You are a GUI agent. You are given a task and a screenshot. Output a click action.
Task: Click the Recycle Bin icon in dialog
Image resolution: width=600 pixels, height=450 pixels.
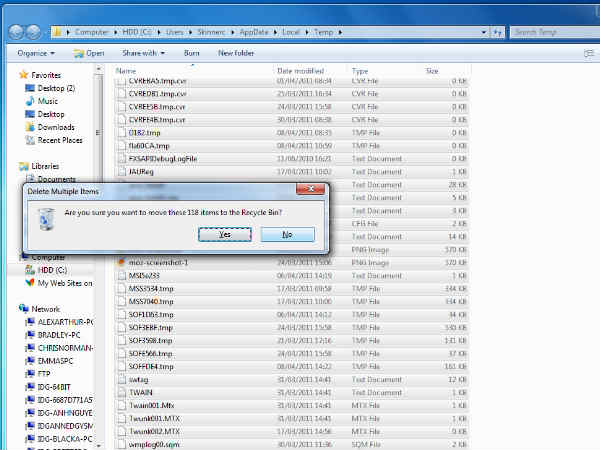(45, 216)
